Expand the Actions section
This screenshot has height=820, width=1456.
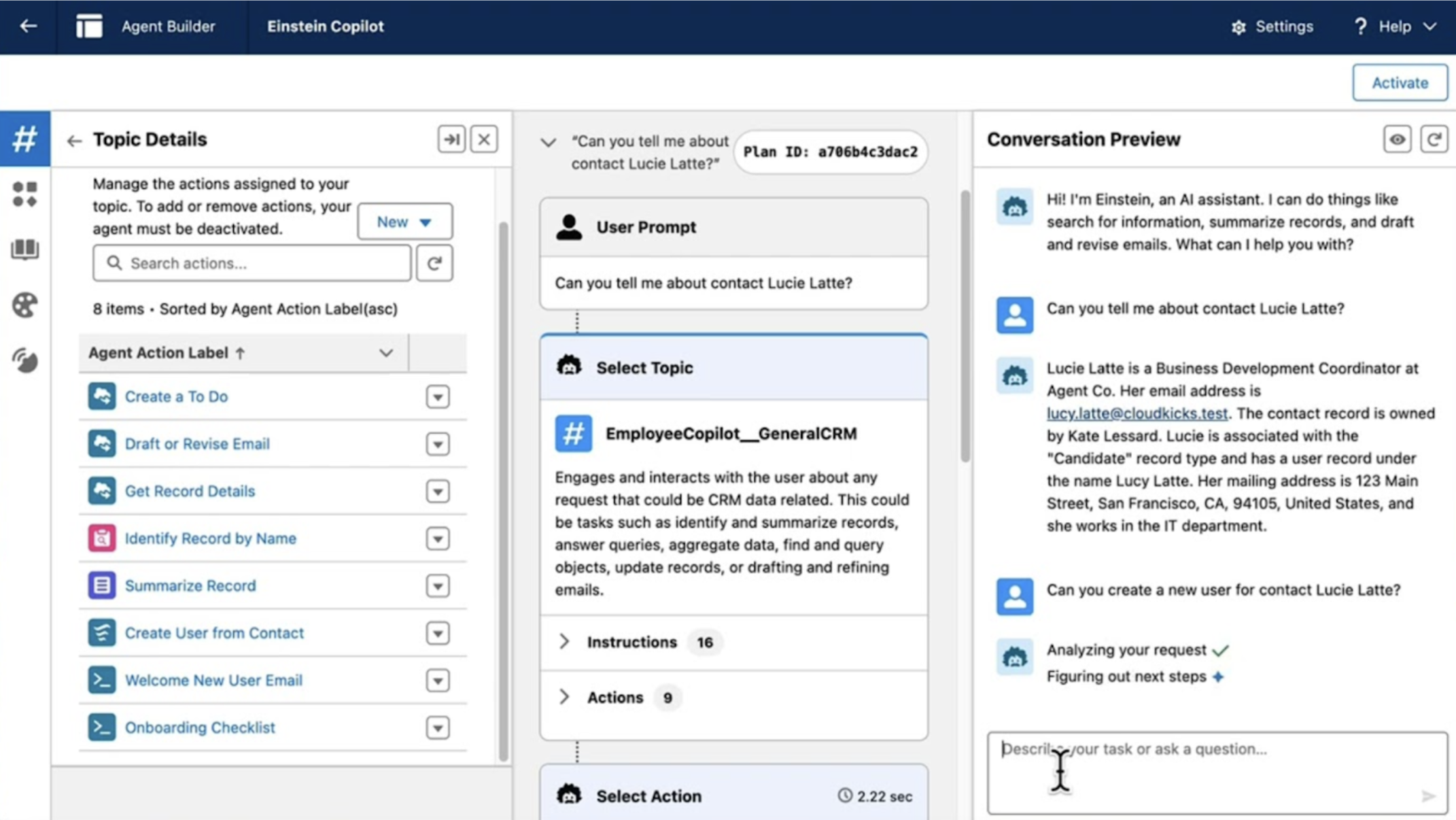(x=564, y=697)
